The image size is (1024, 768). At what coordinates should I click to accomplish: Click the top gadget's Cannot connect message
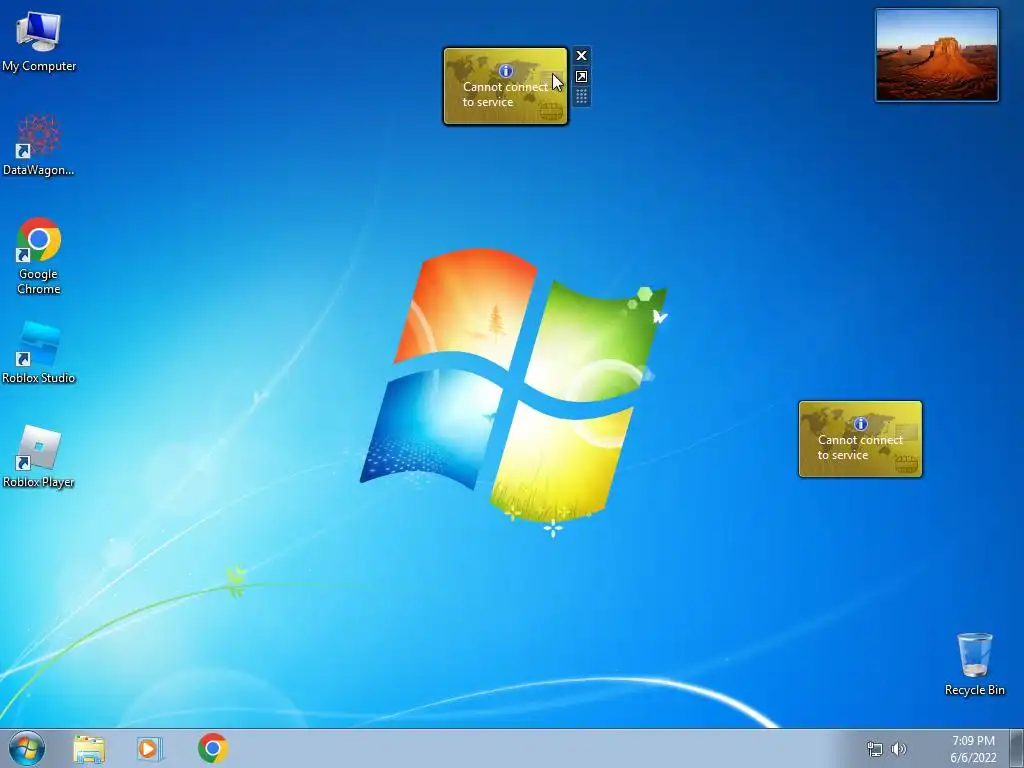point(505,94)
